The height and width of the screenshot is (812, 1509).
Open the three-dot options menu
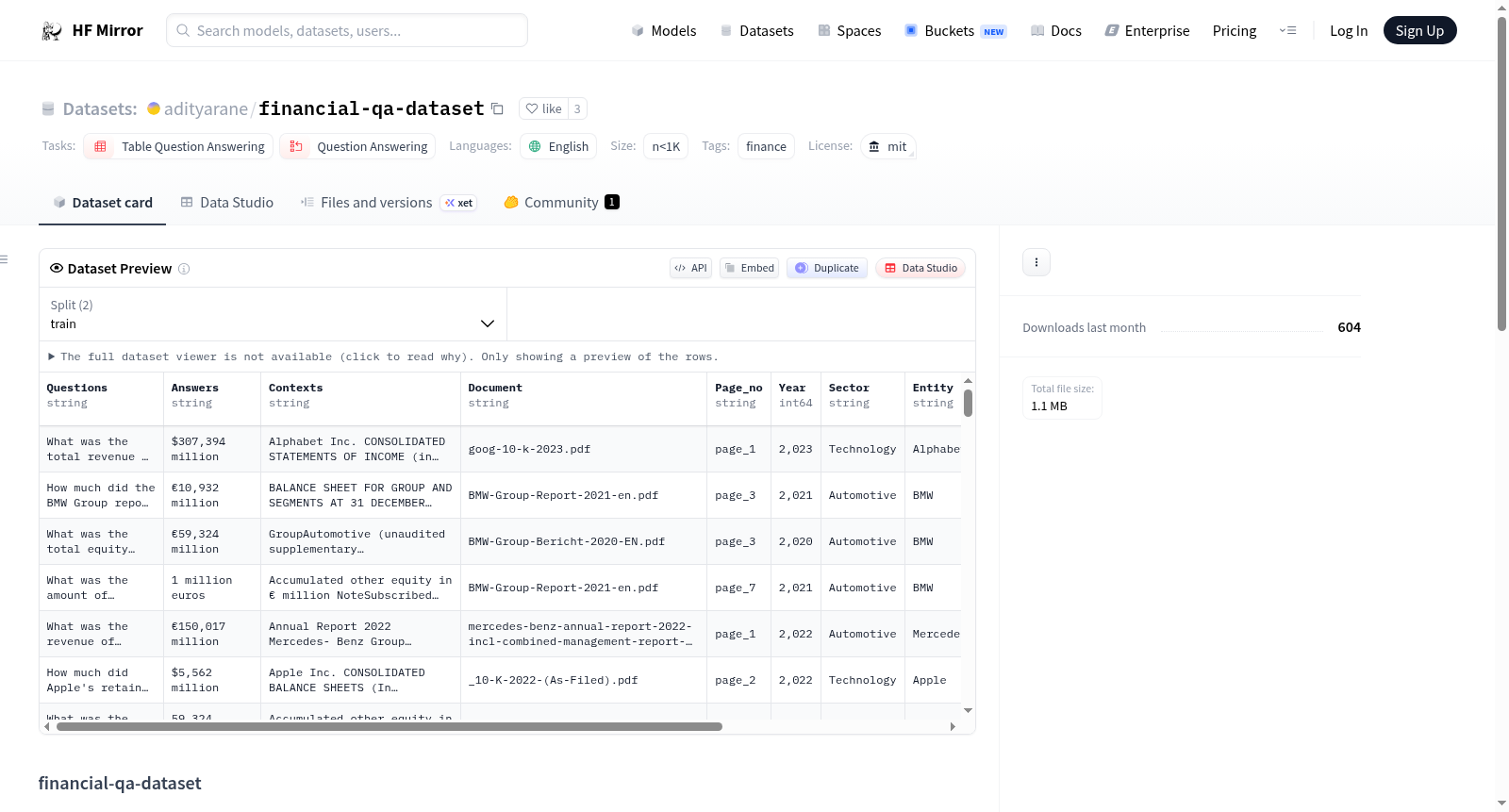[x=1036, y=262]
